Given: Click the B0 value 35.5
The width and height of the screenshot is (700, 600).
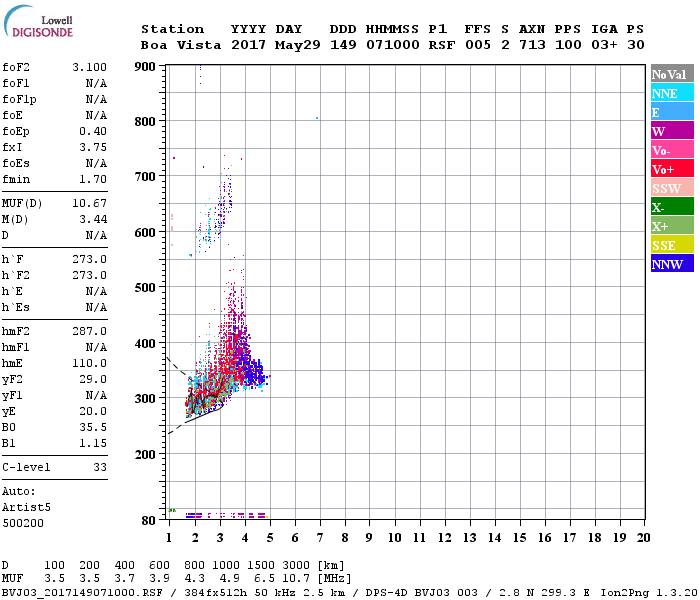Looking at the screenshot, I should [x=93, y=427].
